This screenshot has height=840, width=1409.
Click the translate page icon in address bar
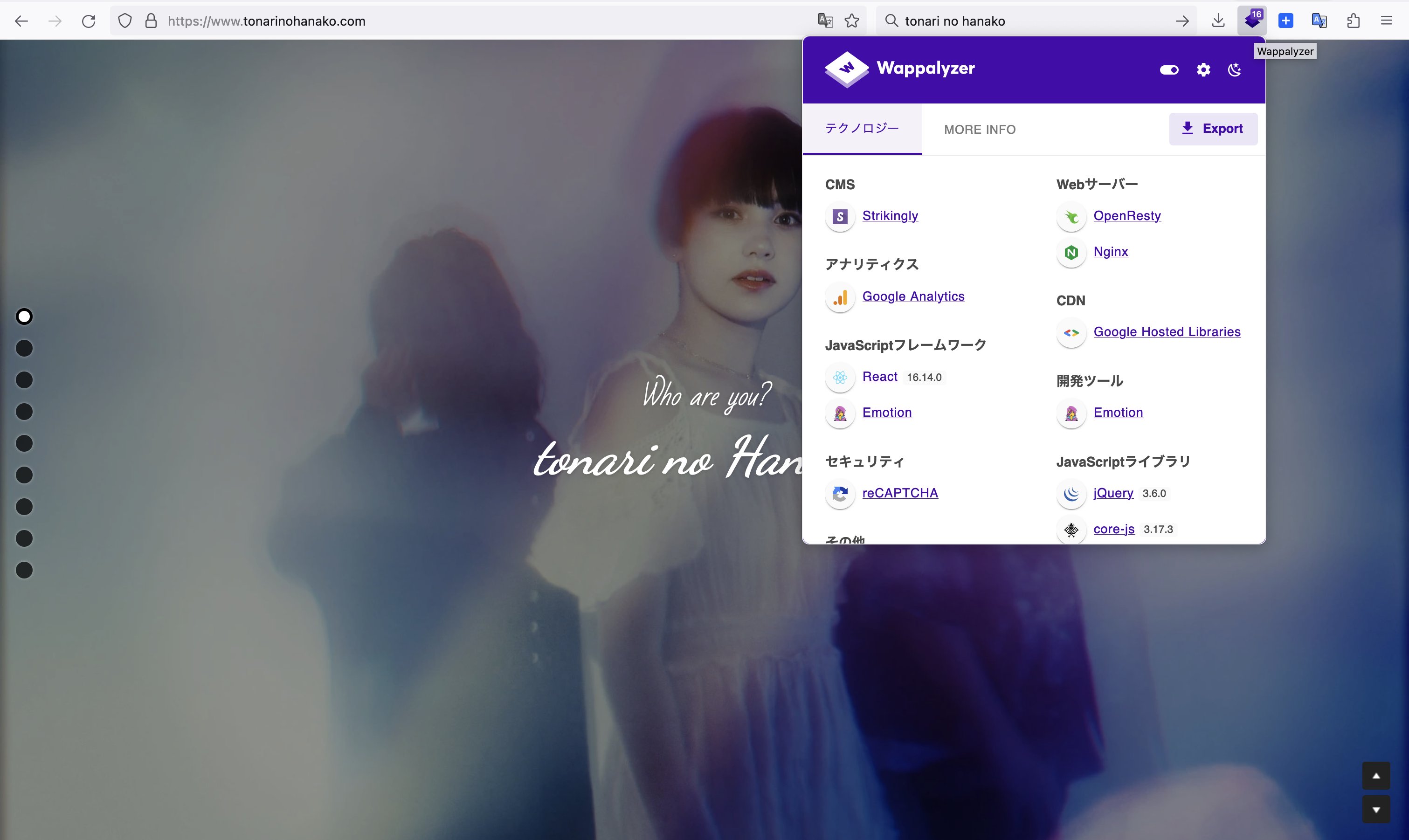[825, 21]
